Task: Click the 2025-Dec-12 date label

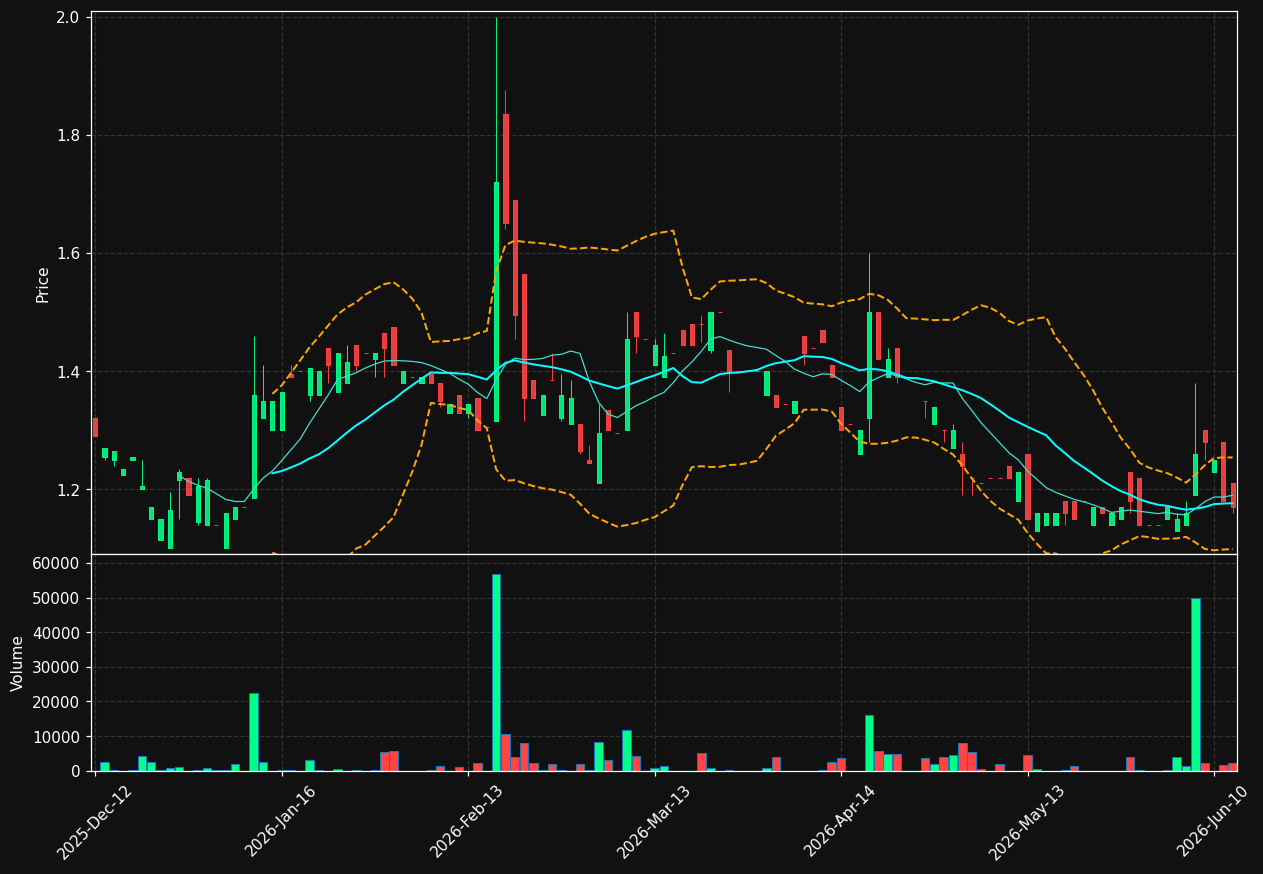Action: pyautogui.click(x=94, y=822)
